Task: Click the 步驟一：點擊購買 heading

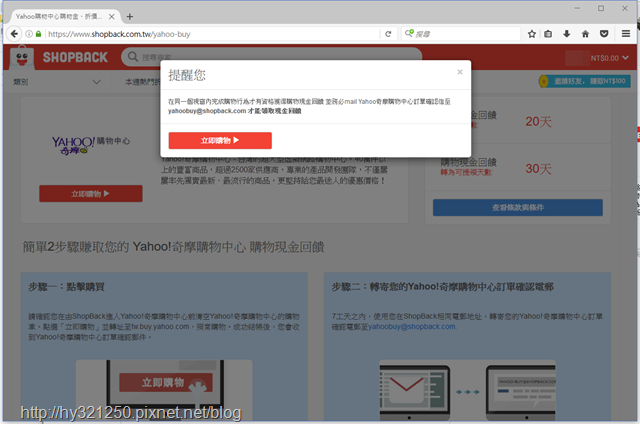Action: (x=66, y=287)
